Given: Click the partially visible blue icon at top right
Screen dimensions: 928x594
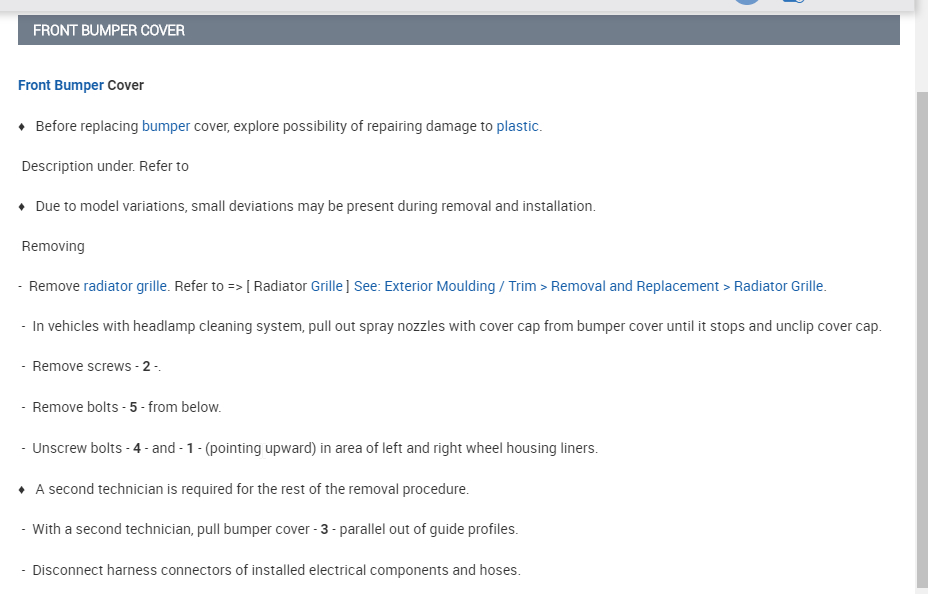Looking at the screenshot, I should pyautogui.click(x=794, y=2).
